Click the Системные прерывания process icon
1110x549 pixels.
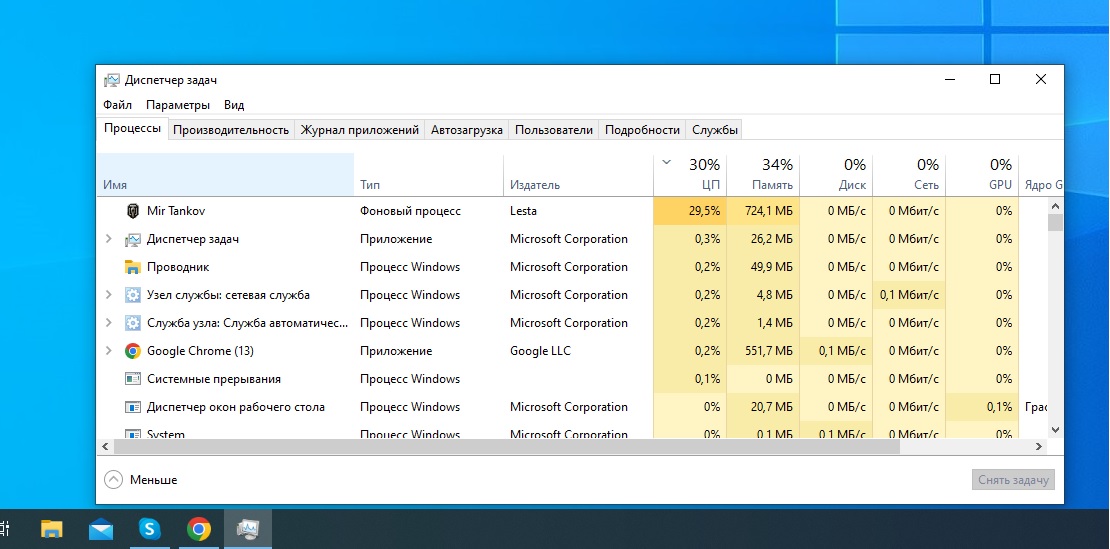coord(132,379)
